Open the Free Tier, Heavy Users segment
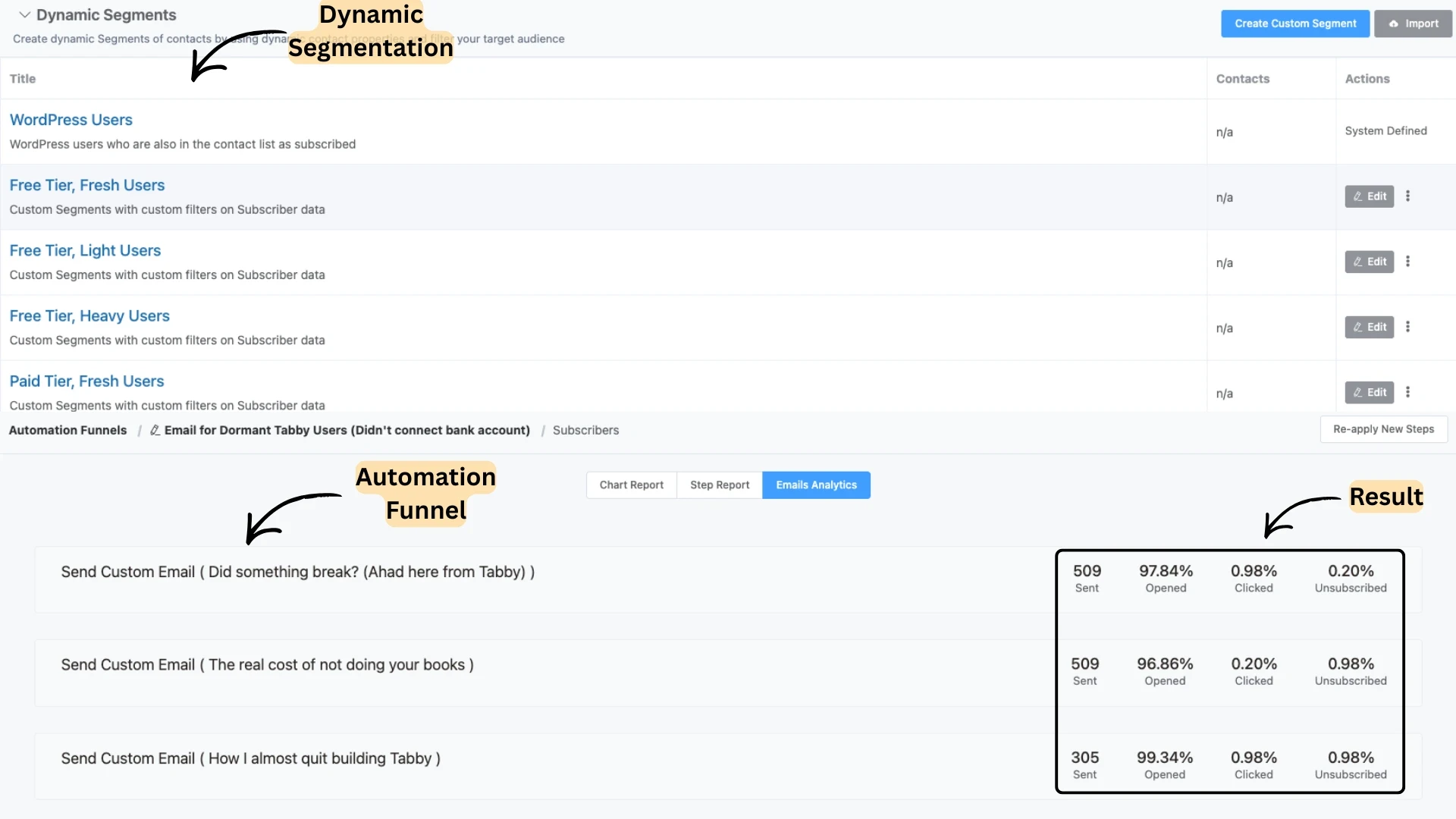The height and width of the screenshot is (819, 1456). point(89,315)
